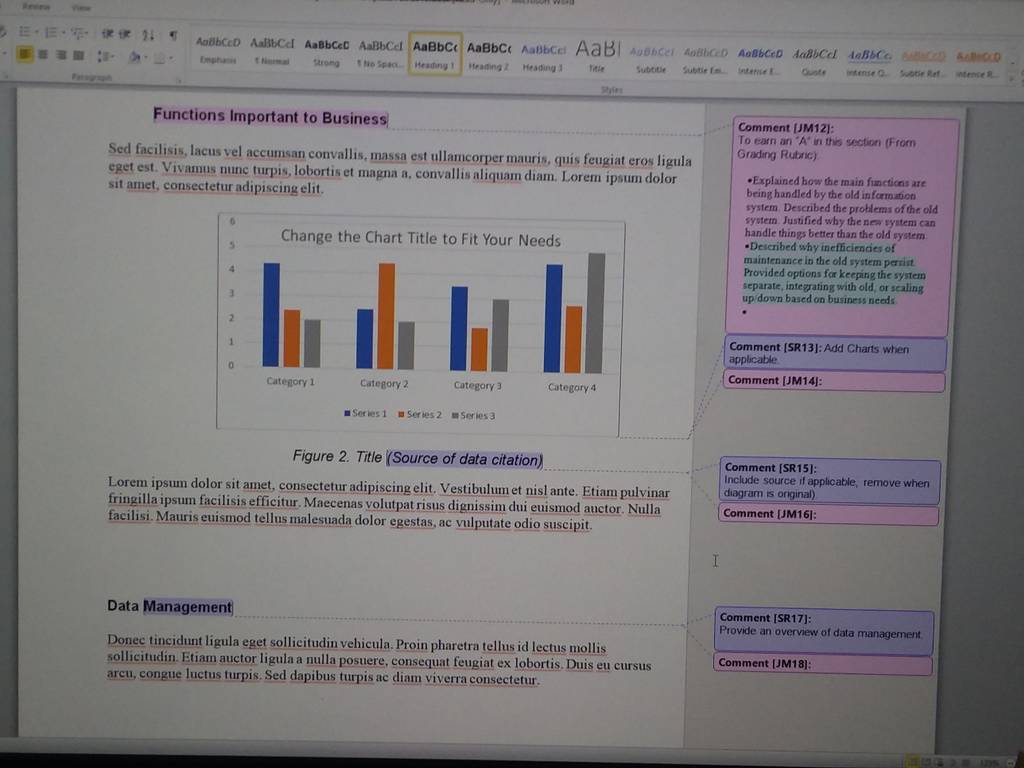Toggle align text left button
Image resolution: width=1024 pixels, height=768 pixels.
[25, 54]
